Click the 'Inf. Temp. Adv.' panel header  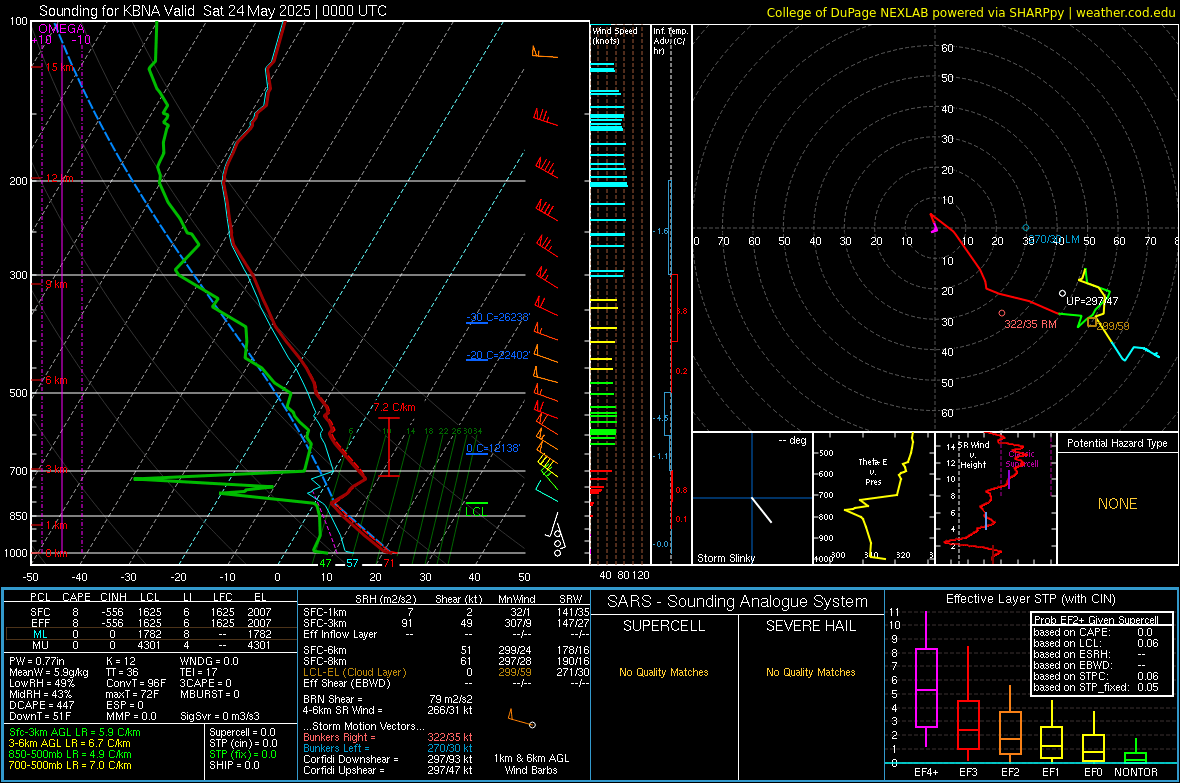pos(670,41)
